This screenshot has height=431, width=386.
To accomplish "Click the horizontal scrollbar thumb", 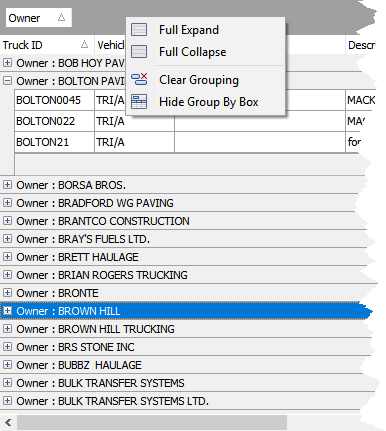I will click(152, 423).
